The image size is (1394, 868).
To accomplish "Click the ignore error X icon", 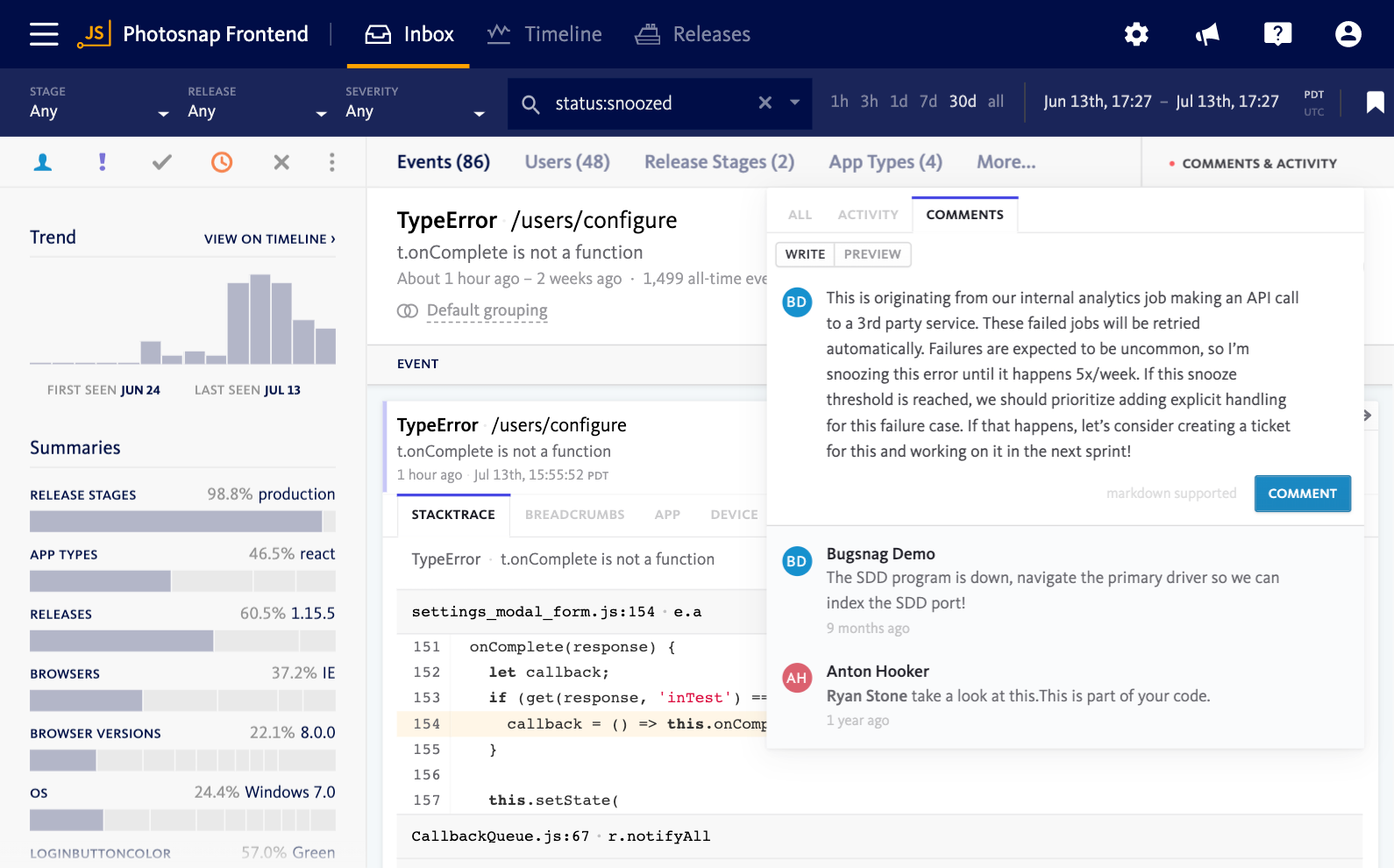I will click(281, 162).
